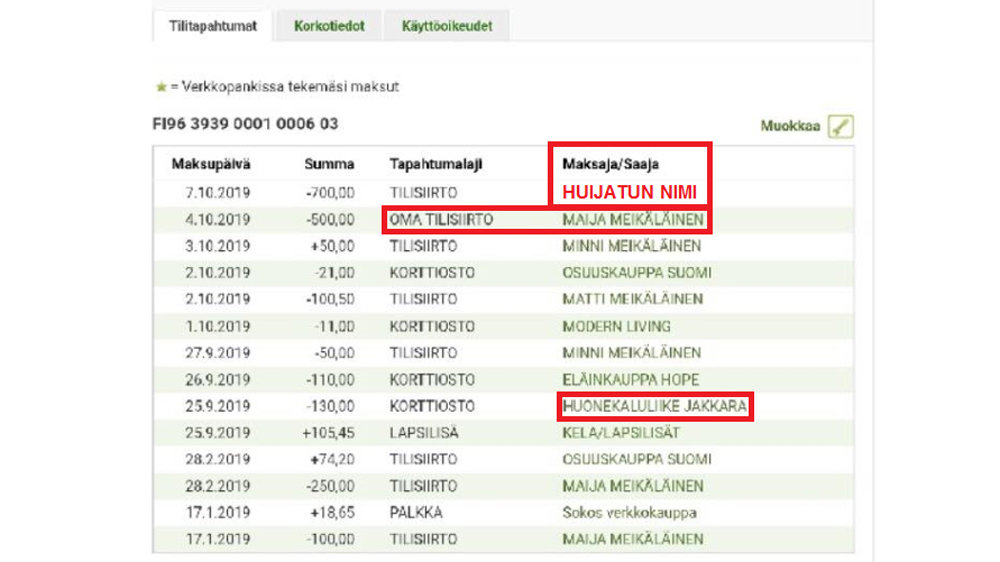
Task: Select the date 1.10.2019
Action: [217, 327]
